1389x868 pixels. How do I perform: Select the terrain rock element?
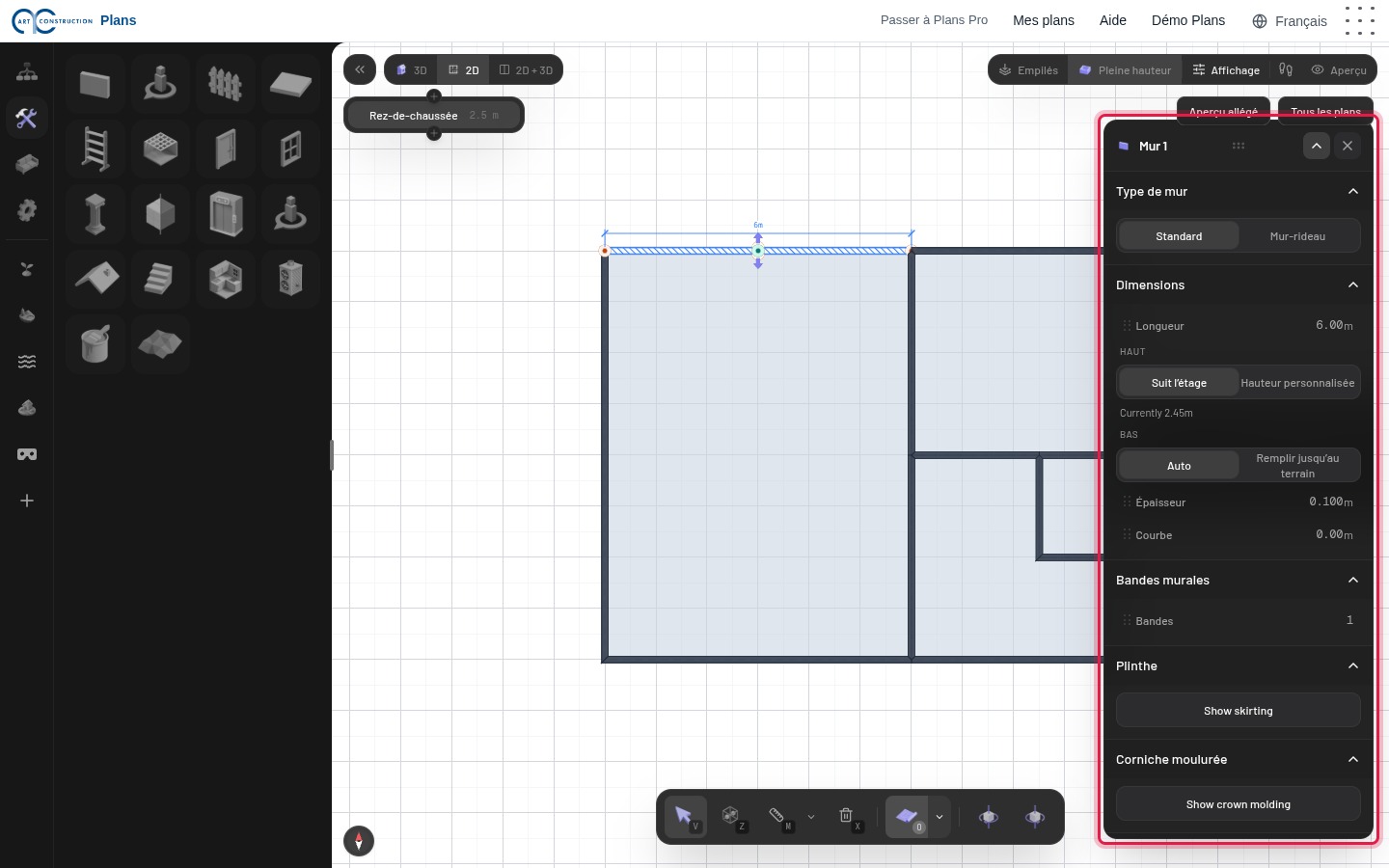160,343
